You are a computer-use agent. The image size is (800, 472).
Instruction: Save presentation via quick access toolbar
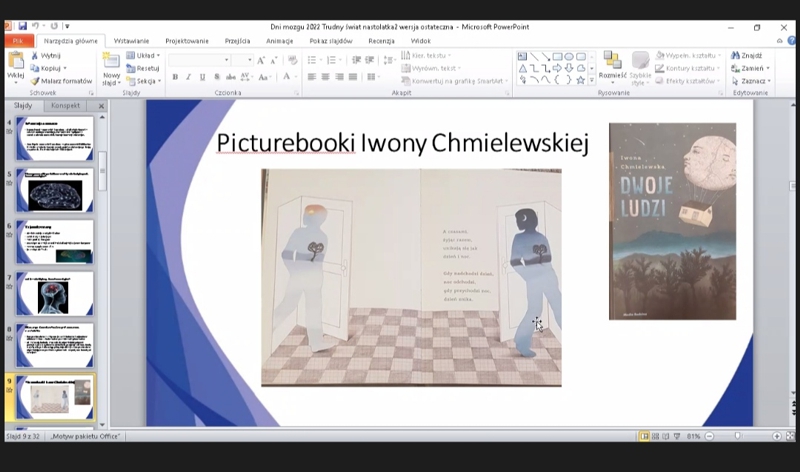pos(22,26)
